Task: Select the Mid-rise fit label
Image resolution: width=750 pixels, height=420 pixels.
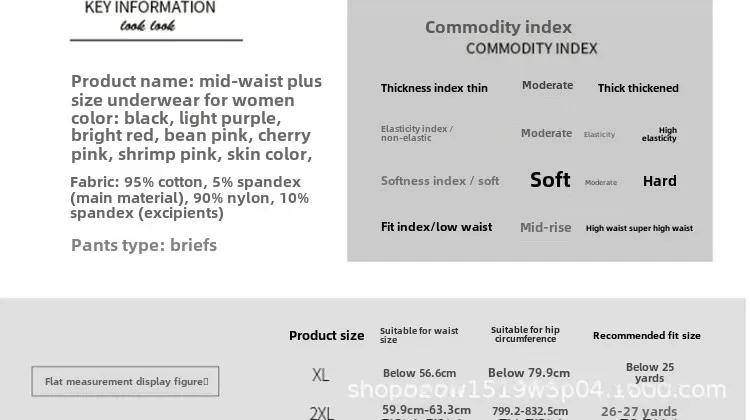Action: pyautogui.click(x=546, y=227)
